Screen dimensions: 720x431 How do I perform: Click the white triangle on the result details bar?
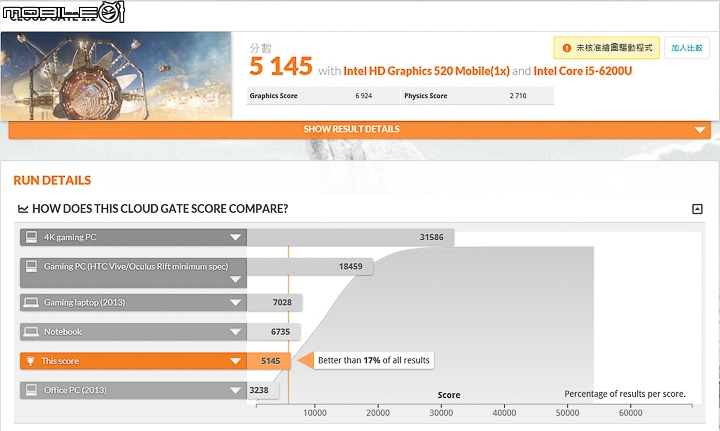[700, 130]
